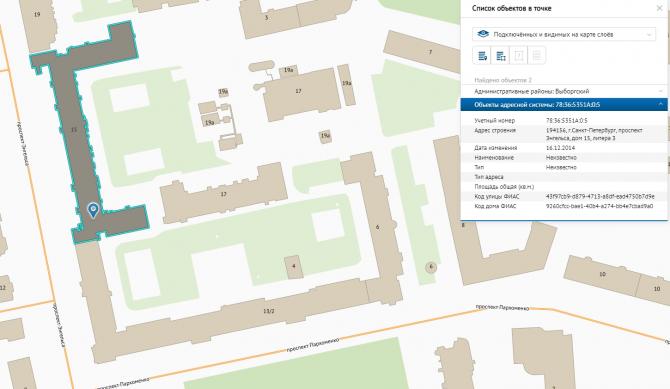This screenshot has height=389, width=670.
Task: Click the list with frame selection icon
Action: pyautogui.click(x=500, y=56)
